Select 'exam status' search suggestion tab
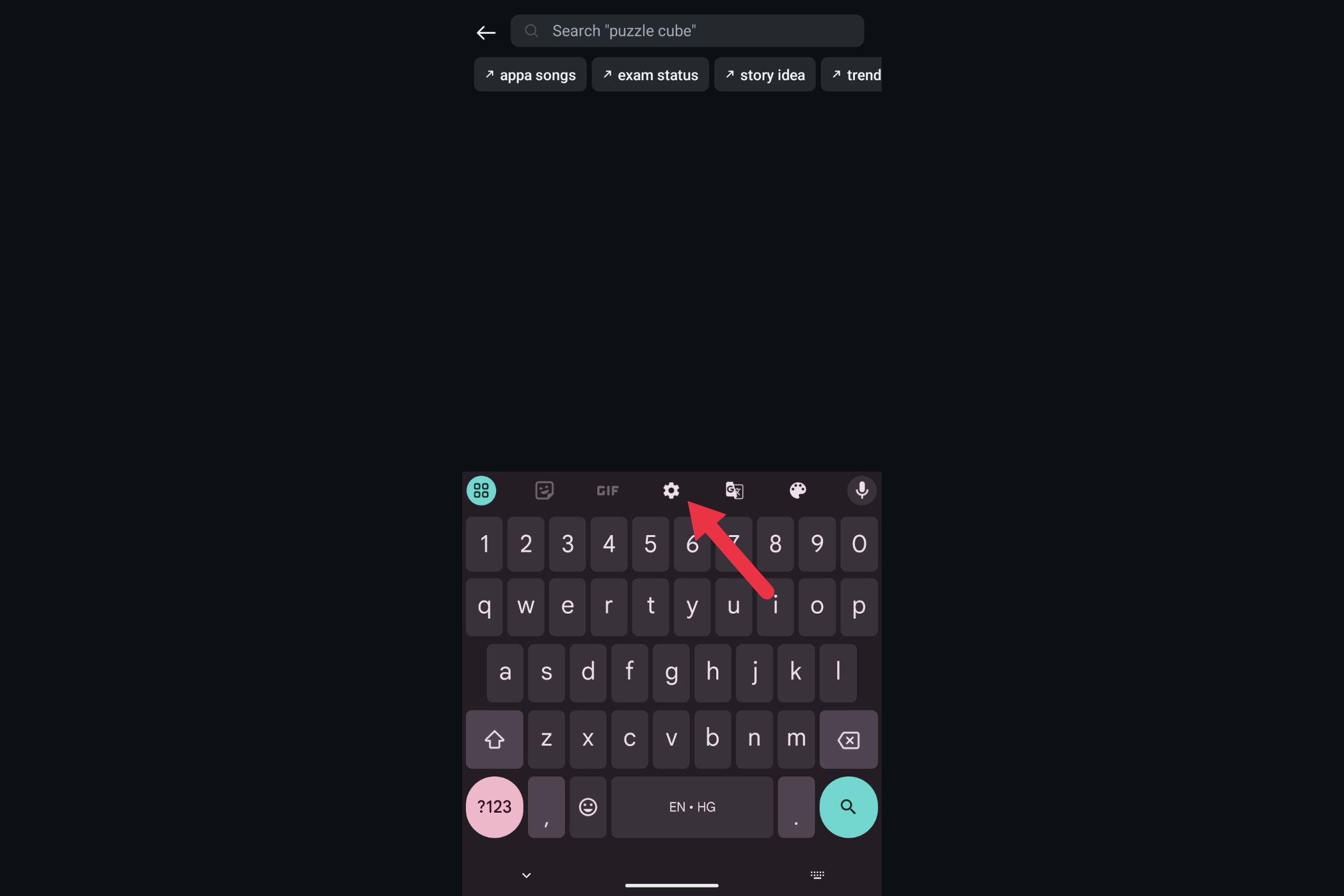This screenshot has width=1344, height=896. coord(650,74)
